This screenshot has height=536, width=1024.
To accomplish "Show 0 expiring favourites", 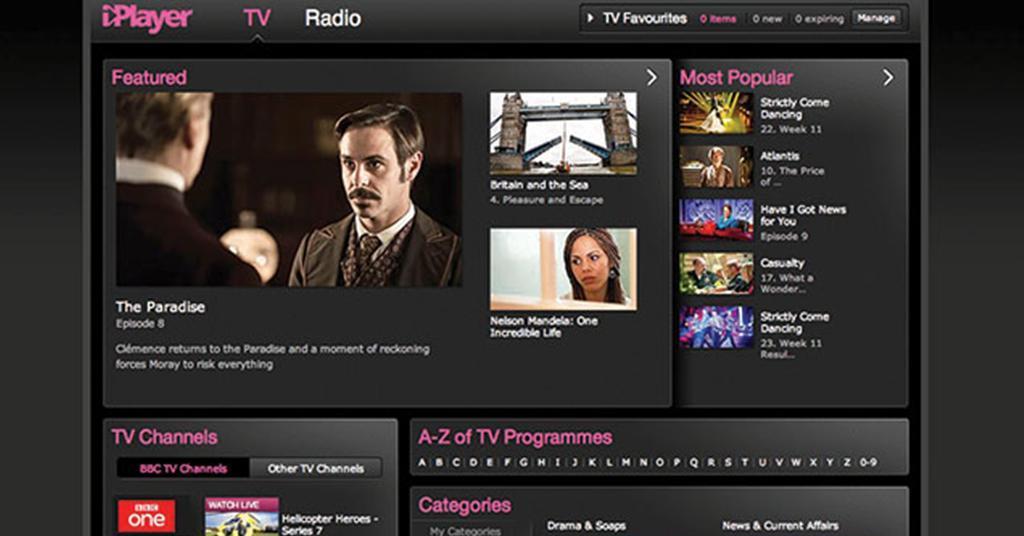I will pos(819,19).
